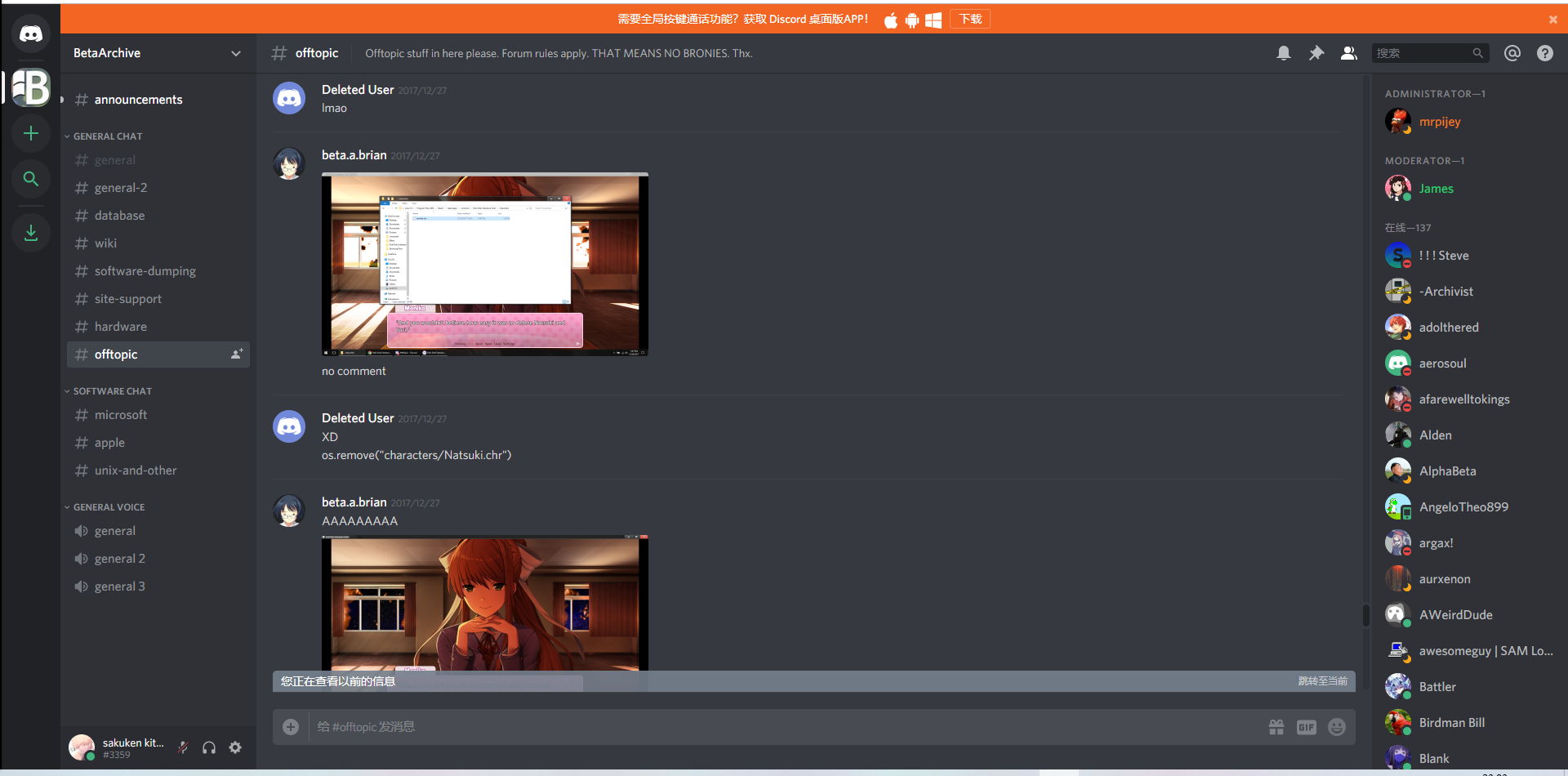
Task: Collapse the GENERAL VOICE category
Action: click(109, 507)
